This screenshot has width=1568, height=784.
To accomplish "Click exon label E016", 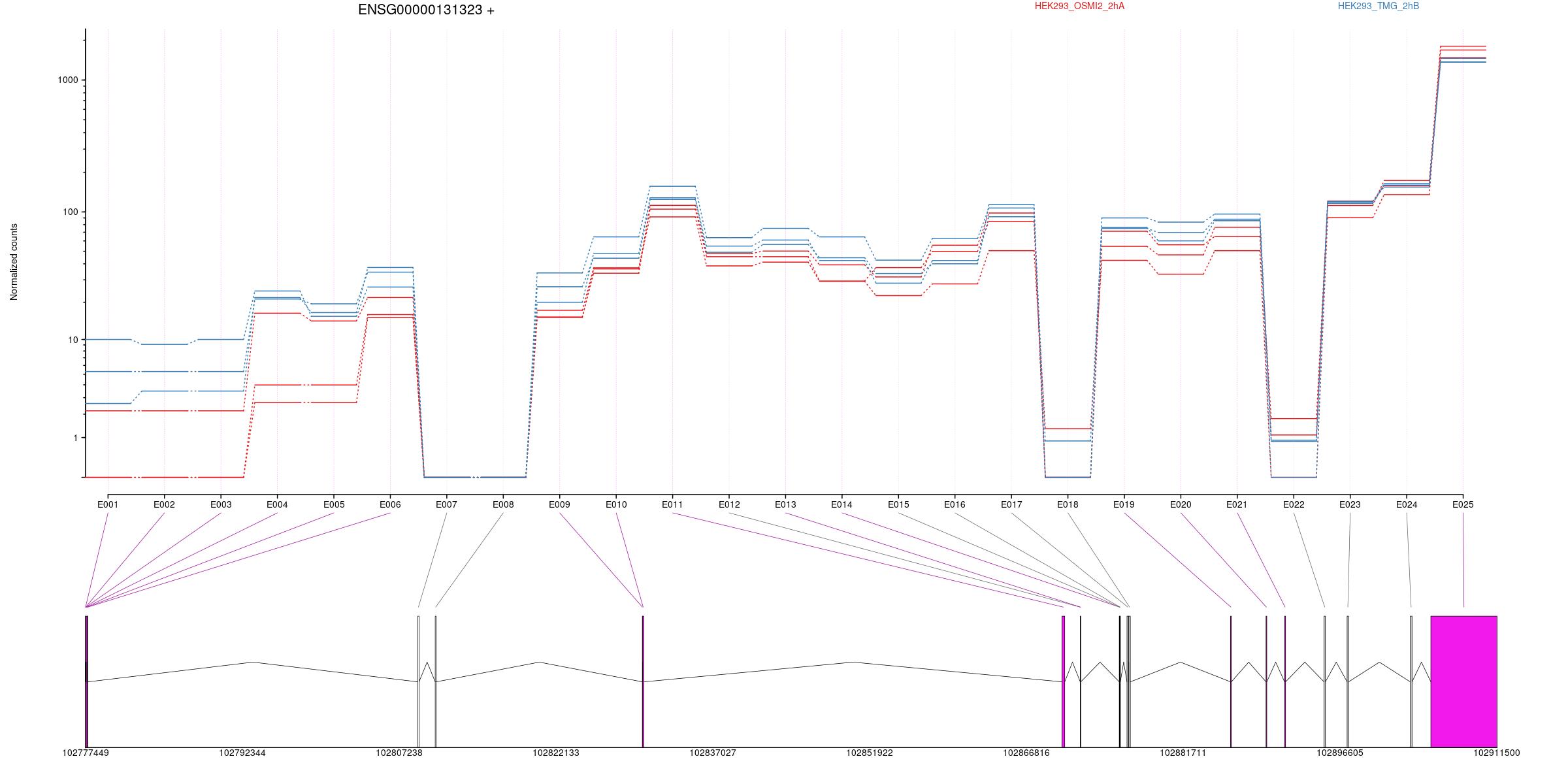I will coord(955,504).
